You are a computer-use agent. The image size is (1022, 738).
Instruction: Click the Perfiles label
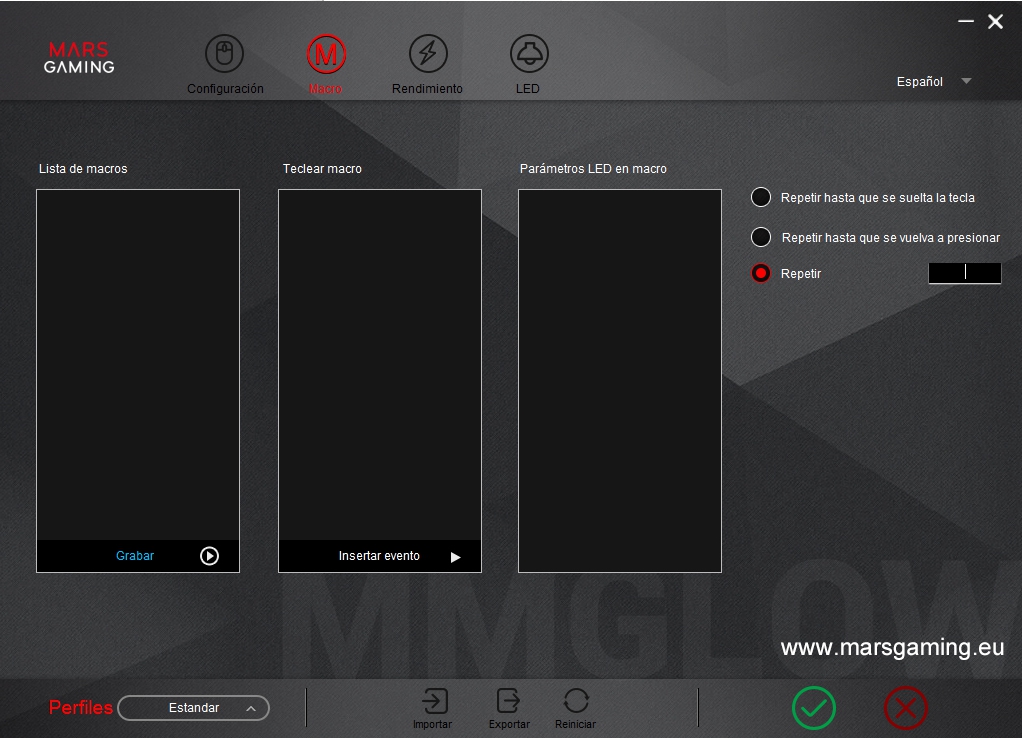tap(81, 708)
